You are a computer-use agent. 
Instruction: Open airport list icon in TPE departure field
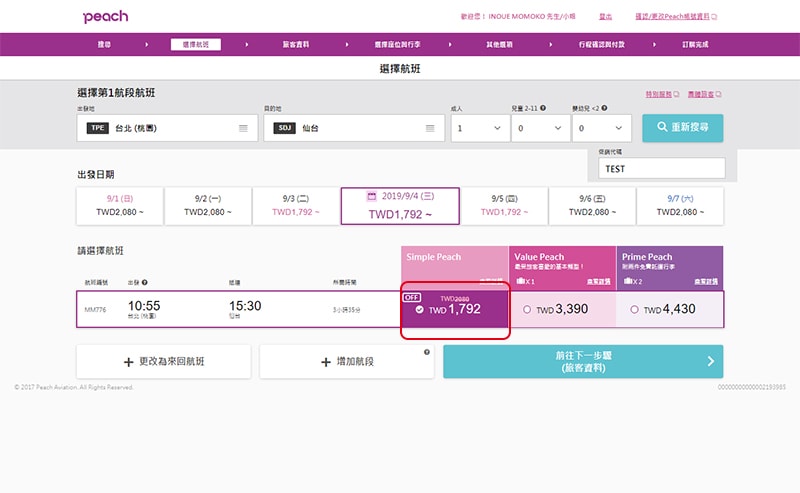(243, 128)
